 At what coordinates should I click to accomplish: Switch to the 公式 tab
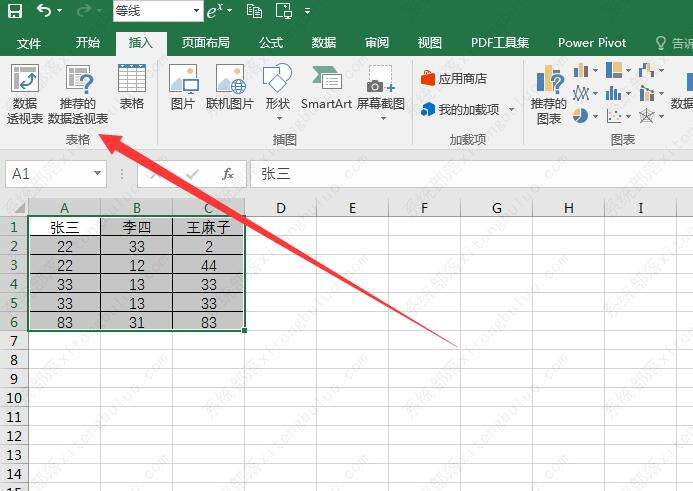271,42
